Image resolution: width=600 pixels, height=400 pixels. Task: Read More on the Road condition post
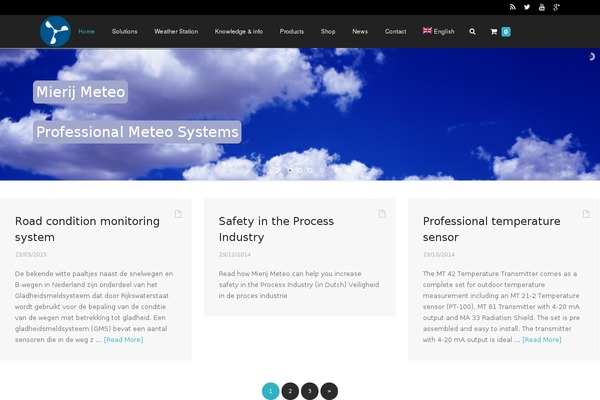click(123, 340)
